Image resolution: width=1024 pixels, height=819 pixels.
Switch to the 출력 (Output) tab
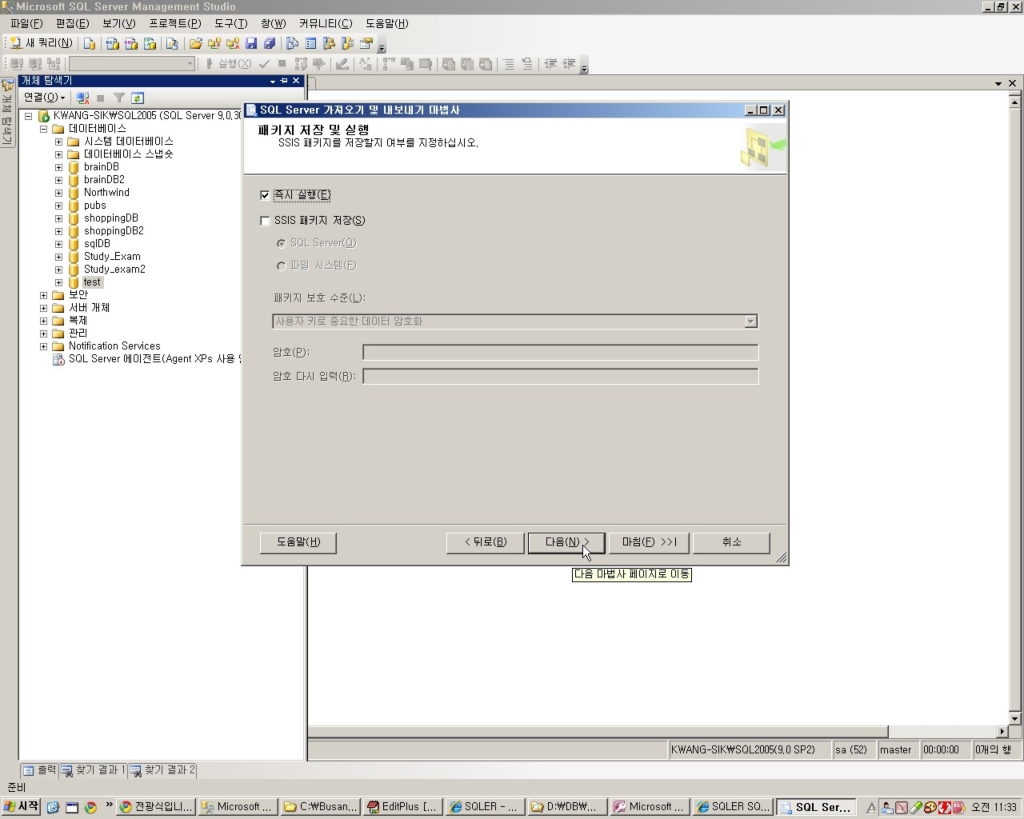tap(40, 770)
